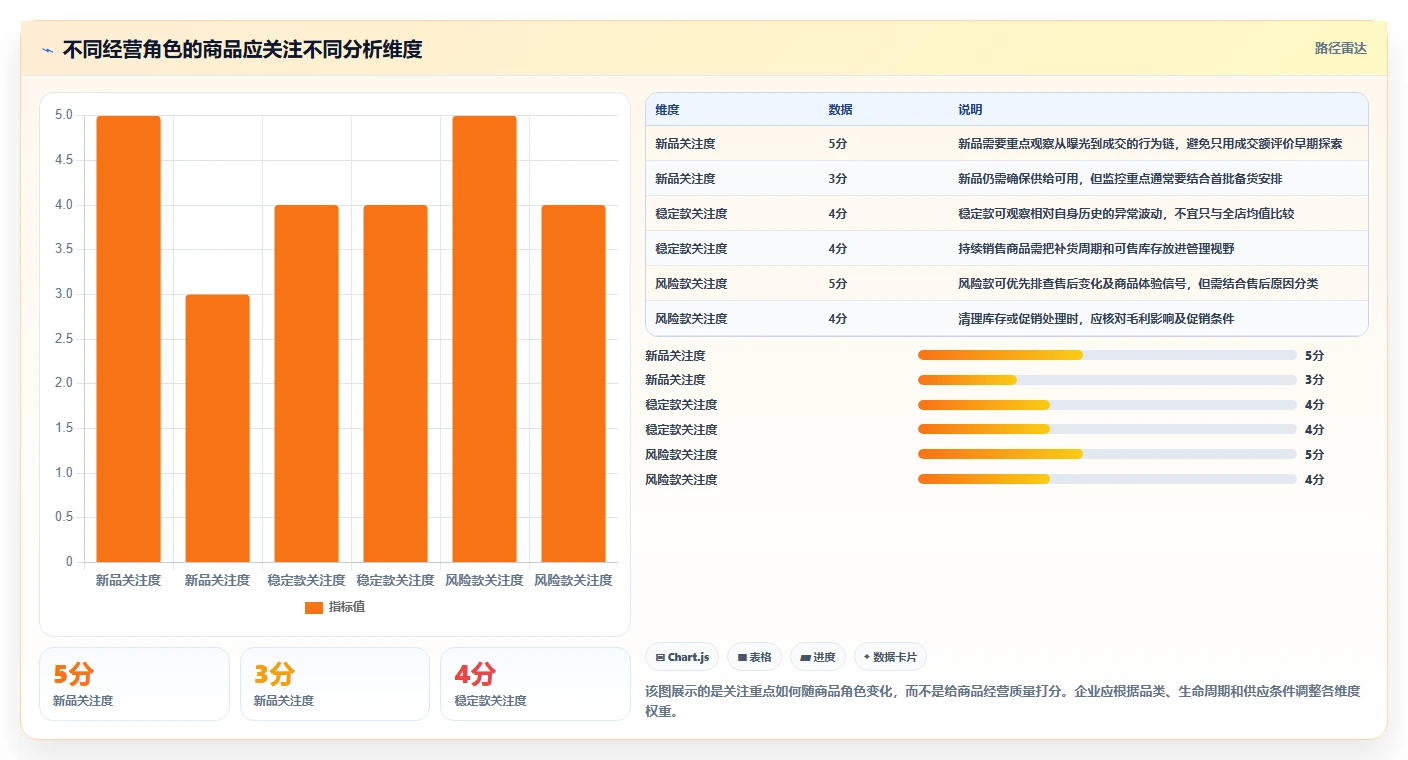
Task: Click the 风险款关注度 5分 progress bar
Action: 1107,454
